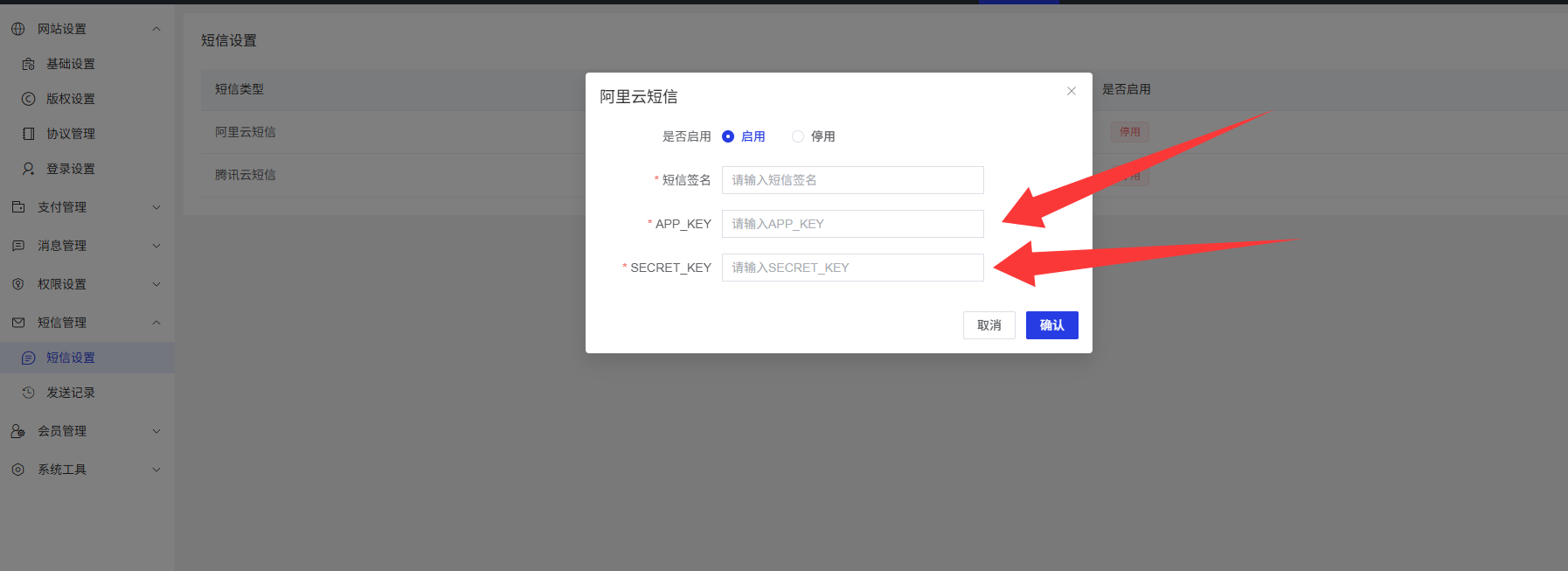
Task: Focus the APP_KEY input field
Action: 853,224
